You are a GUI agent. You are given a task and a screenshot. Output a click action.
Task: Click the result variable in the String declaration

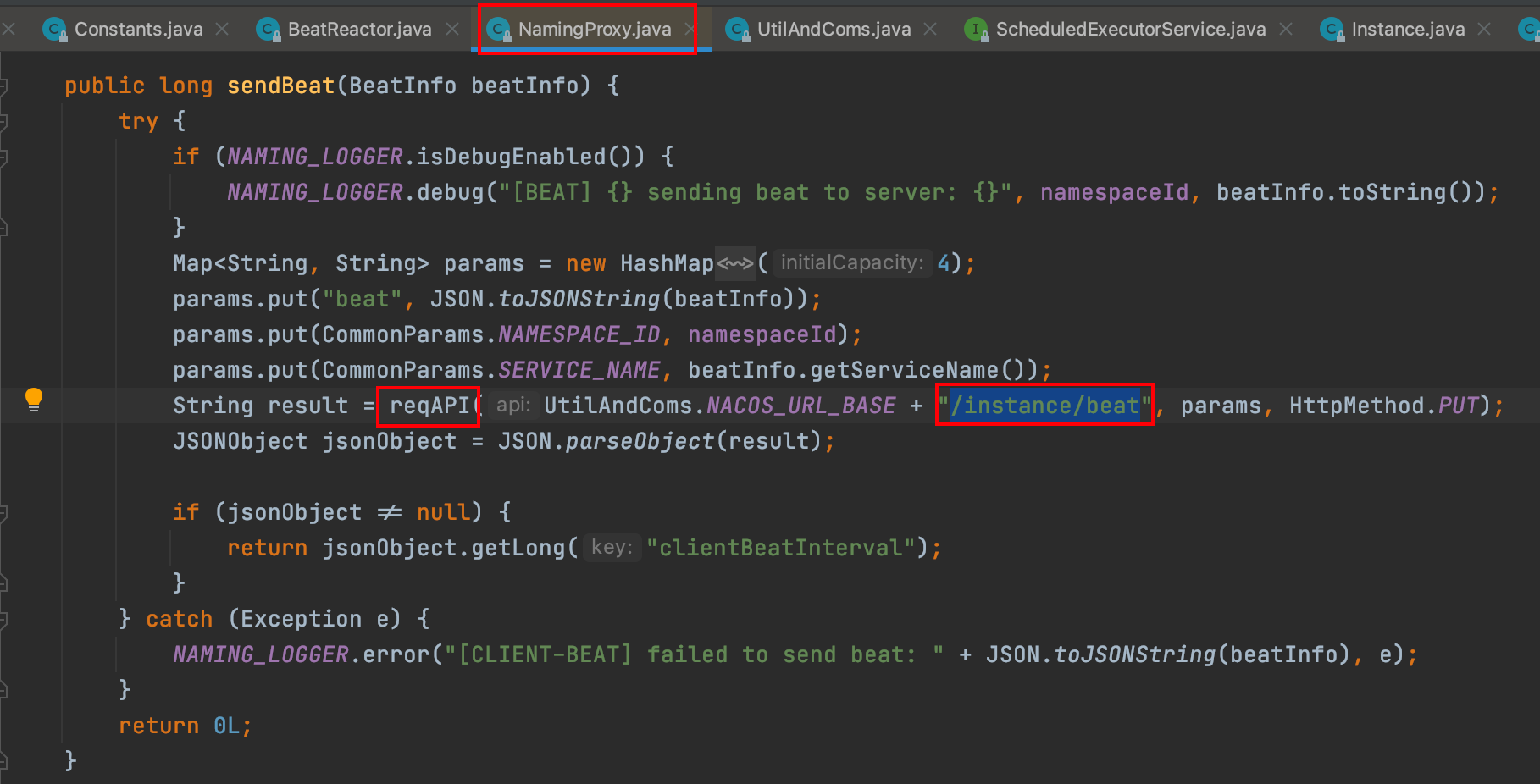(308, 406)
